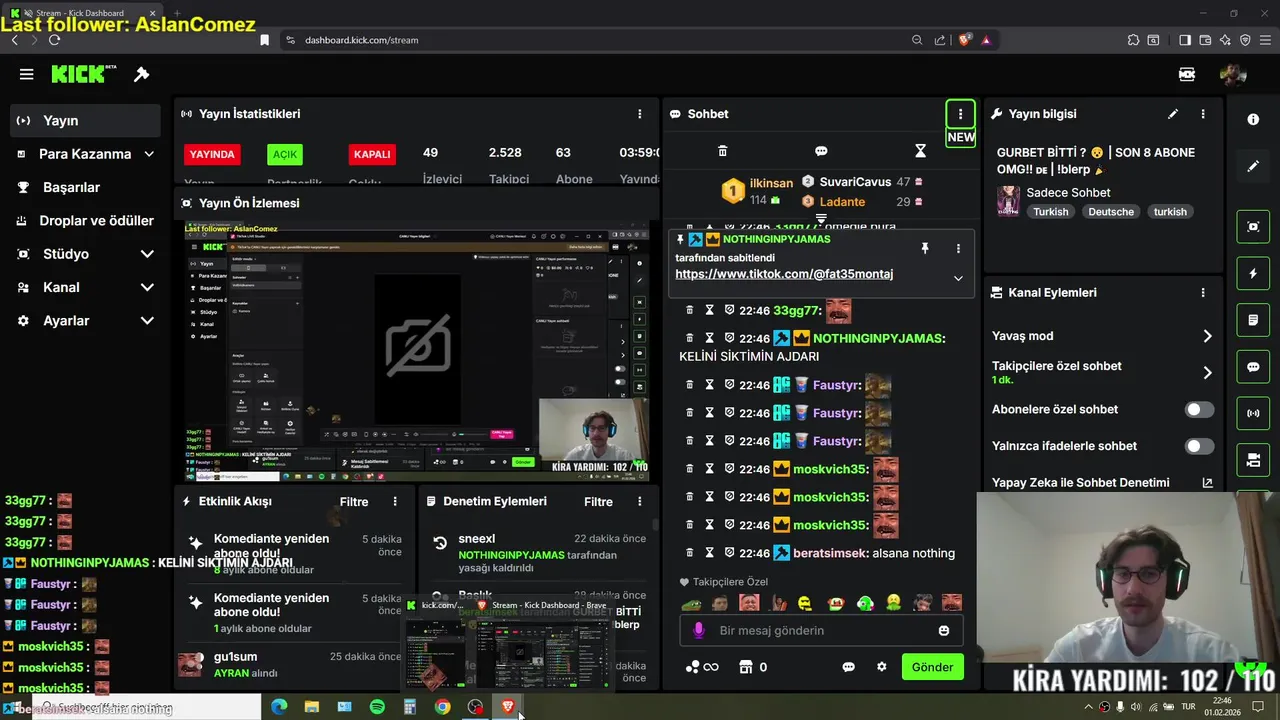Open Takipçilere özel sohbet settings arrow
1280x720 pixels.
(1207, 373)
